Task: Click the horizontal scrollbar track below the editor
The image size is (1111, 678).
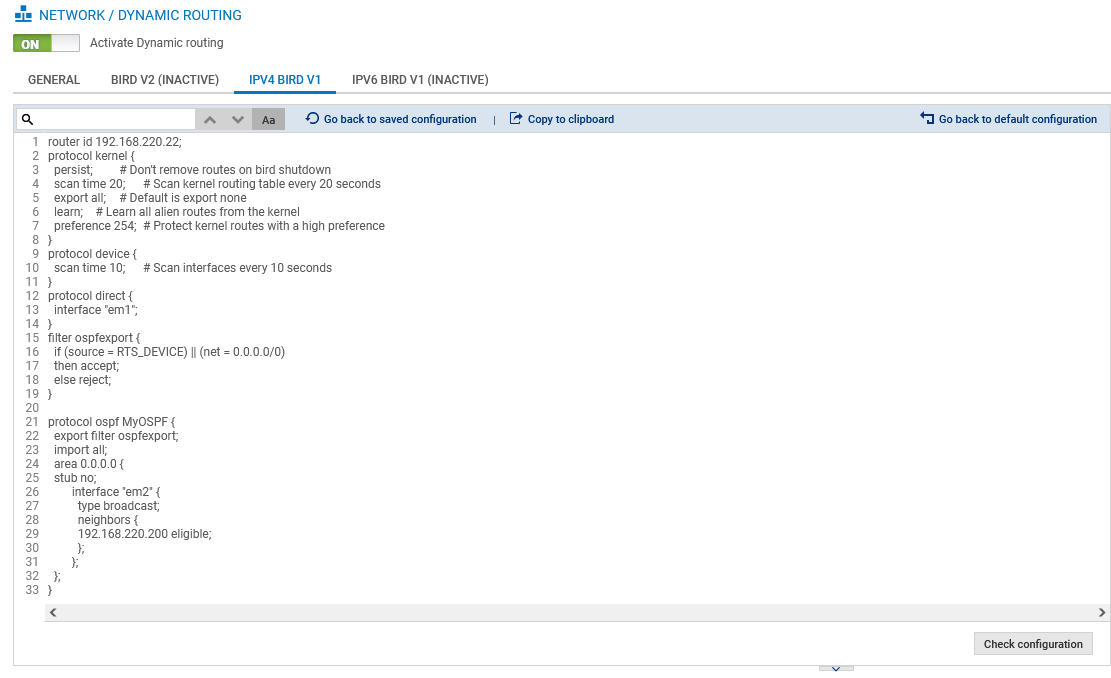Action: coord(577,612)
